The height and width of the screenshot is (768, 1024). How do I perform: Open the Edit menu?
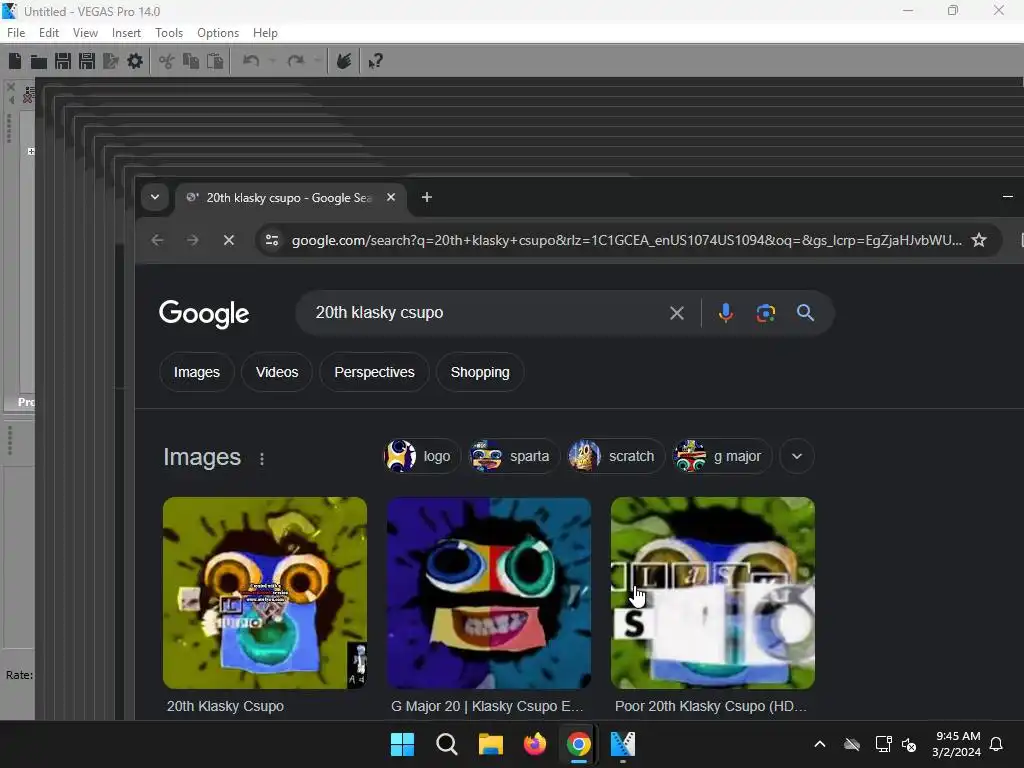tap(48, 33)
